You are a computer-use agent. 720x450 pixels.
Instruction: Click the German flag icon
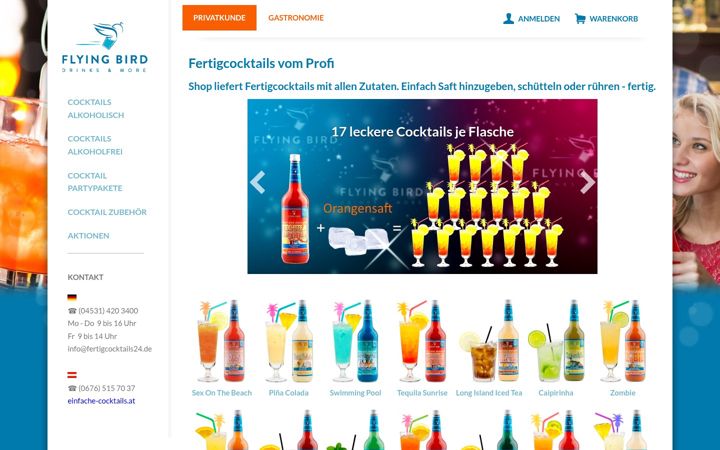coord(72,297)
